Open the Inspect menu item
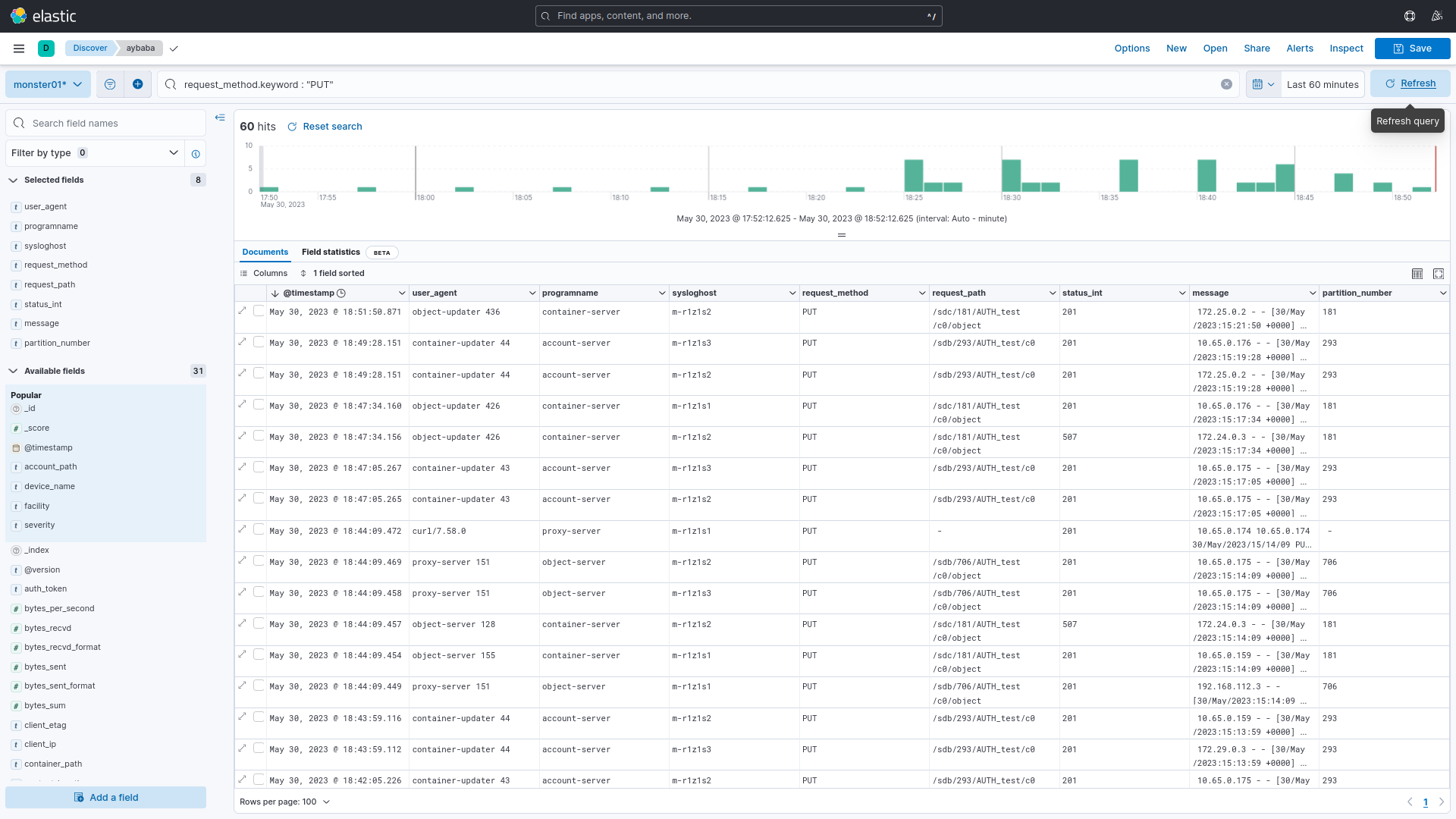 pos(1346,49)
